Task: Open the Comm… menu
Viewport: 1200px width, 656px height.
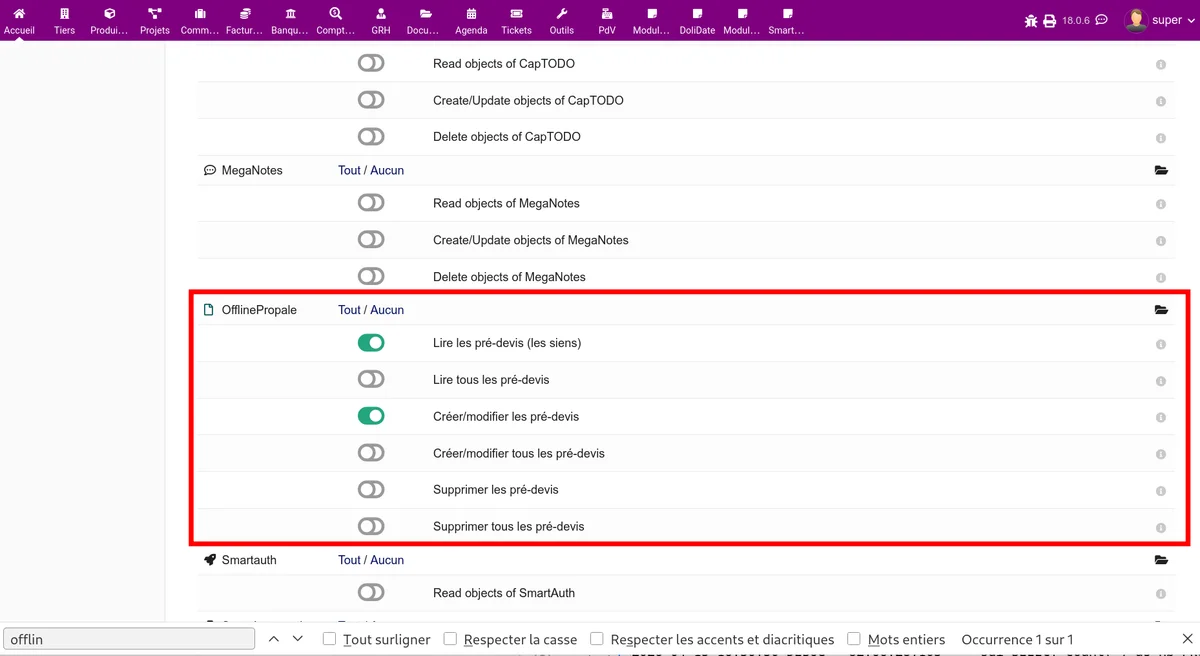Action: click(200, 20)
